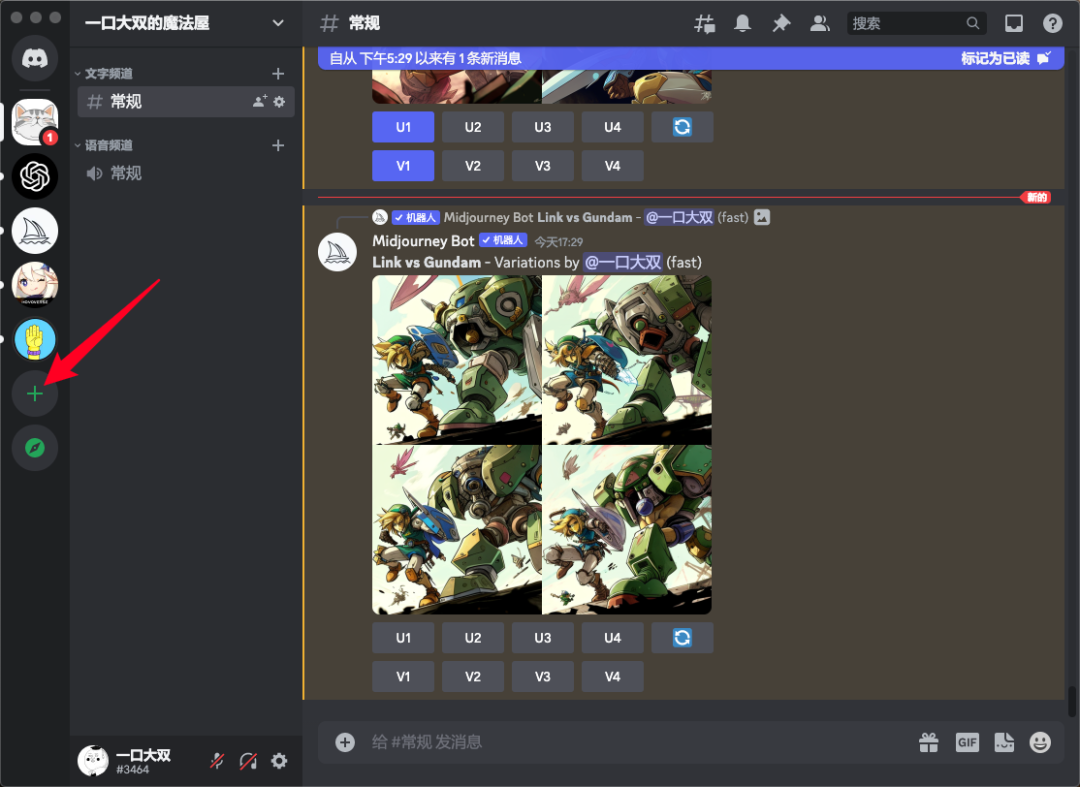1080x787 pixels.
Task: Attach a file with message plus button
Action: coord(345,742)
